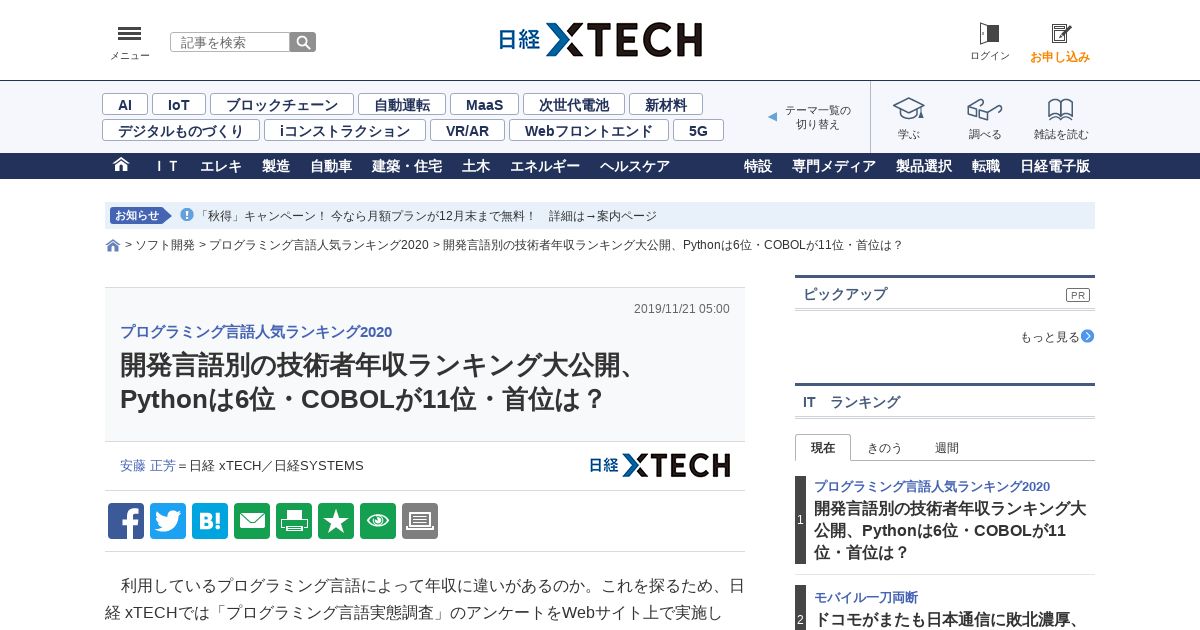Screen dimensions: 1200x630
Task: Switch to the きのう ranking tab
Action: point(884,448)
